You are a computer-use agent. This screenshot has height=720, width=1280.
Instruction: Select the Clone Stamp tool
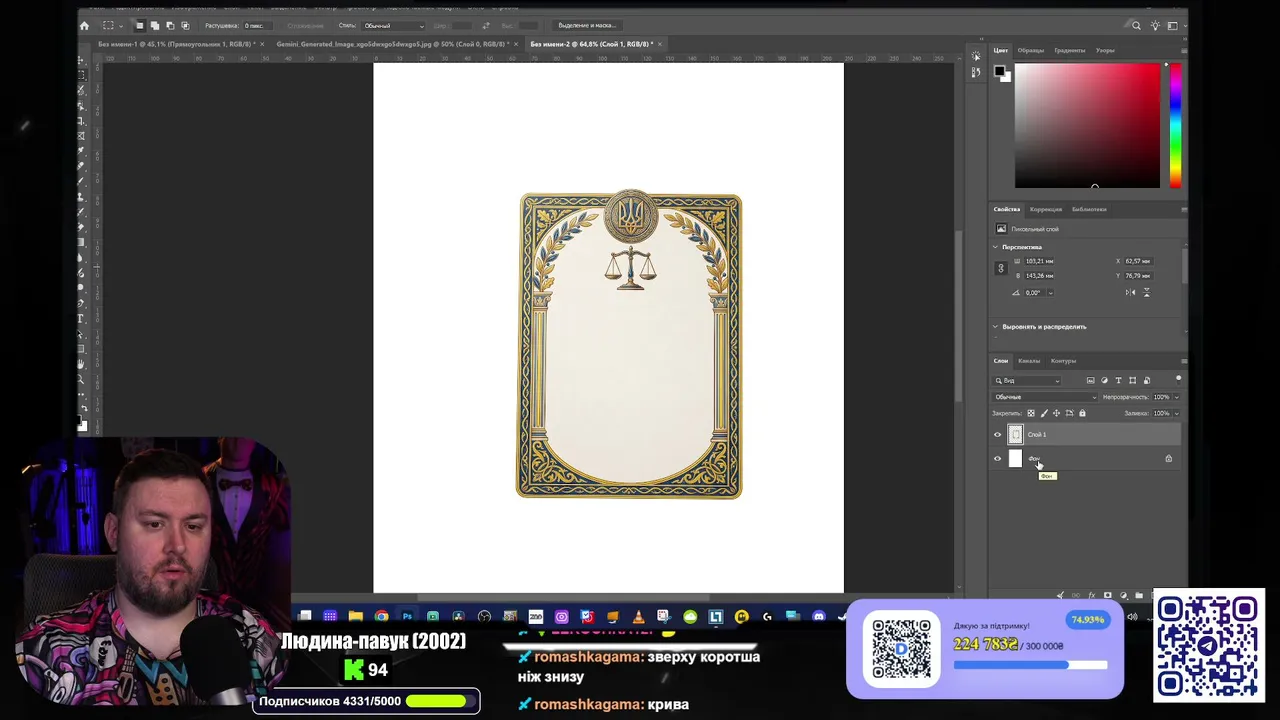(x=81, y=197)
